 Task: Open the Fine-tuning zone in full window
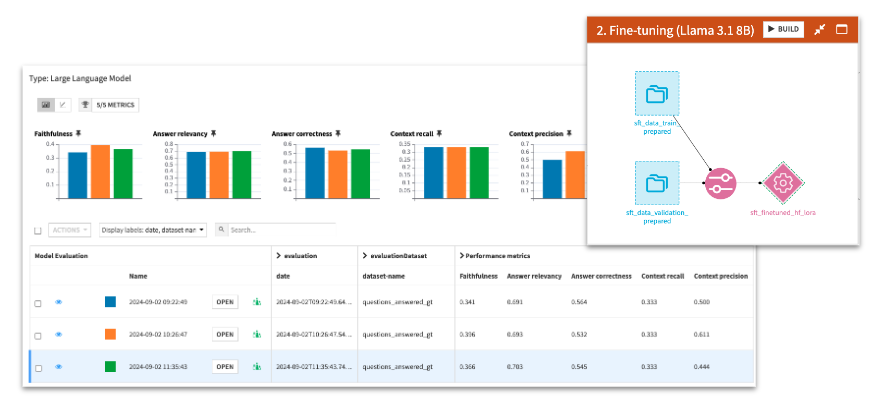(x=842, y=30)
